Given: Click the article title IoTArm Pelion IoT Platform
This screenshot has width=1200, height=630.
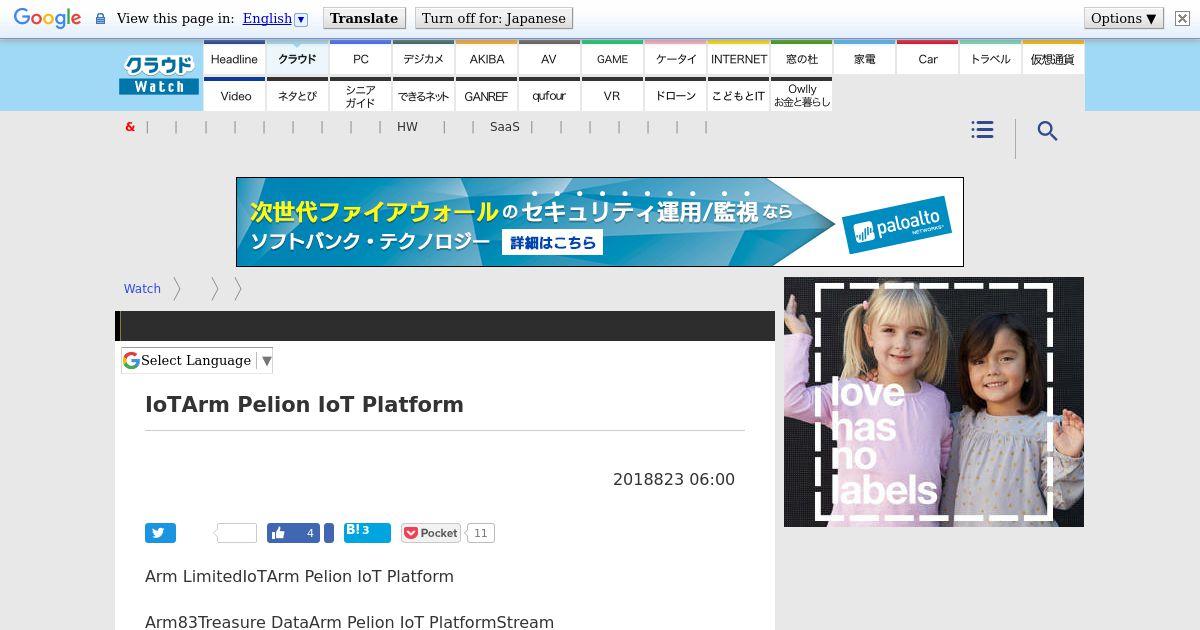Looking at the screenshot, I should pyautogui.click(x=304, y=404).
